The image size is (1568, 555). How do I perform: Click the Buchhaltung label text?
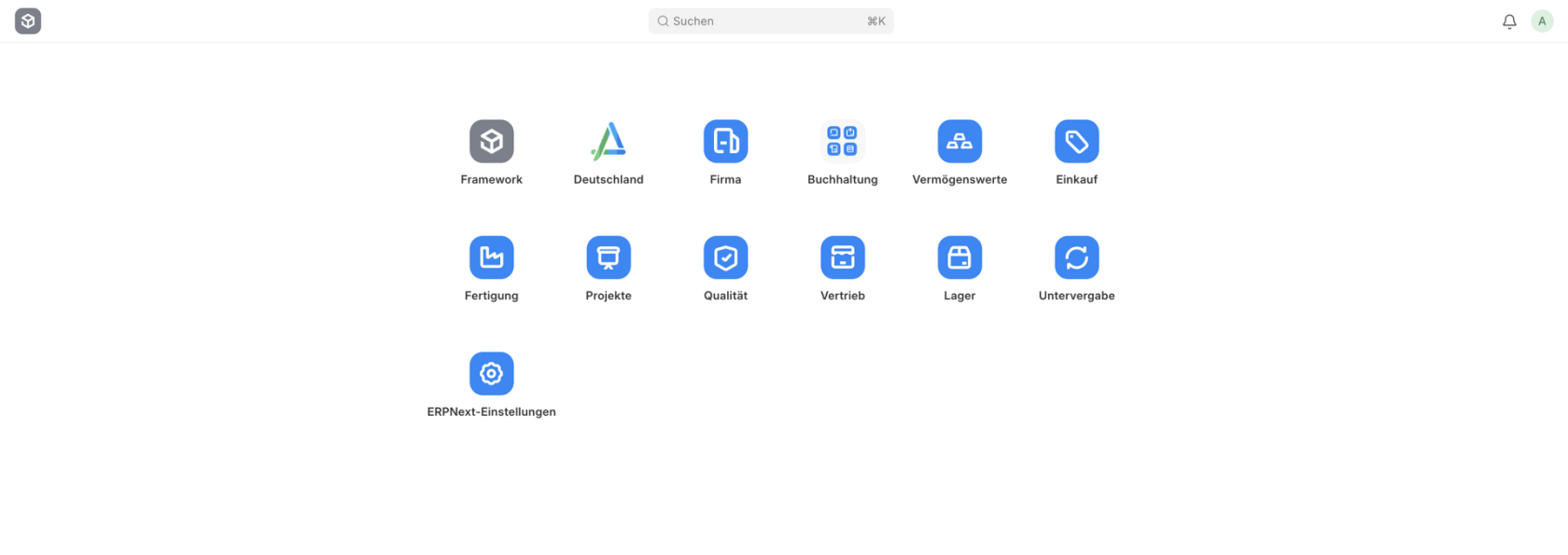pos(843,180)
